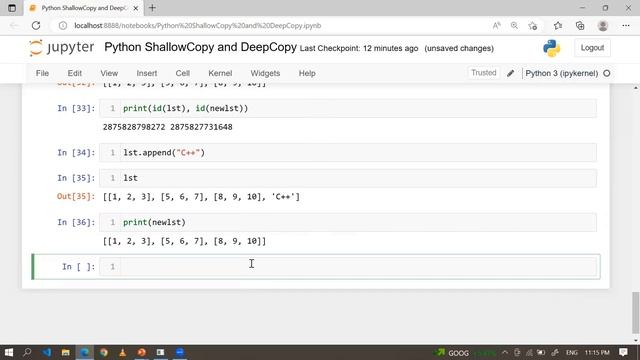Open the Collections icon
The image size is (640, 360).
(580, 25)
